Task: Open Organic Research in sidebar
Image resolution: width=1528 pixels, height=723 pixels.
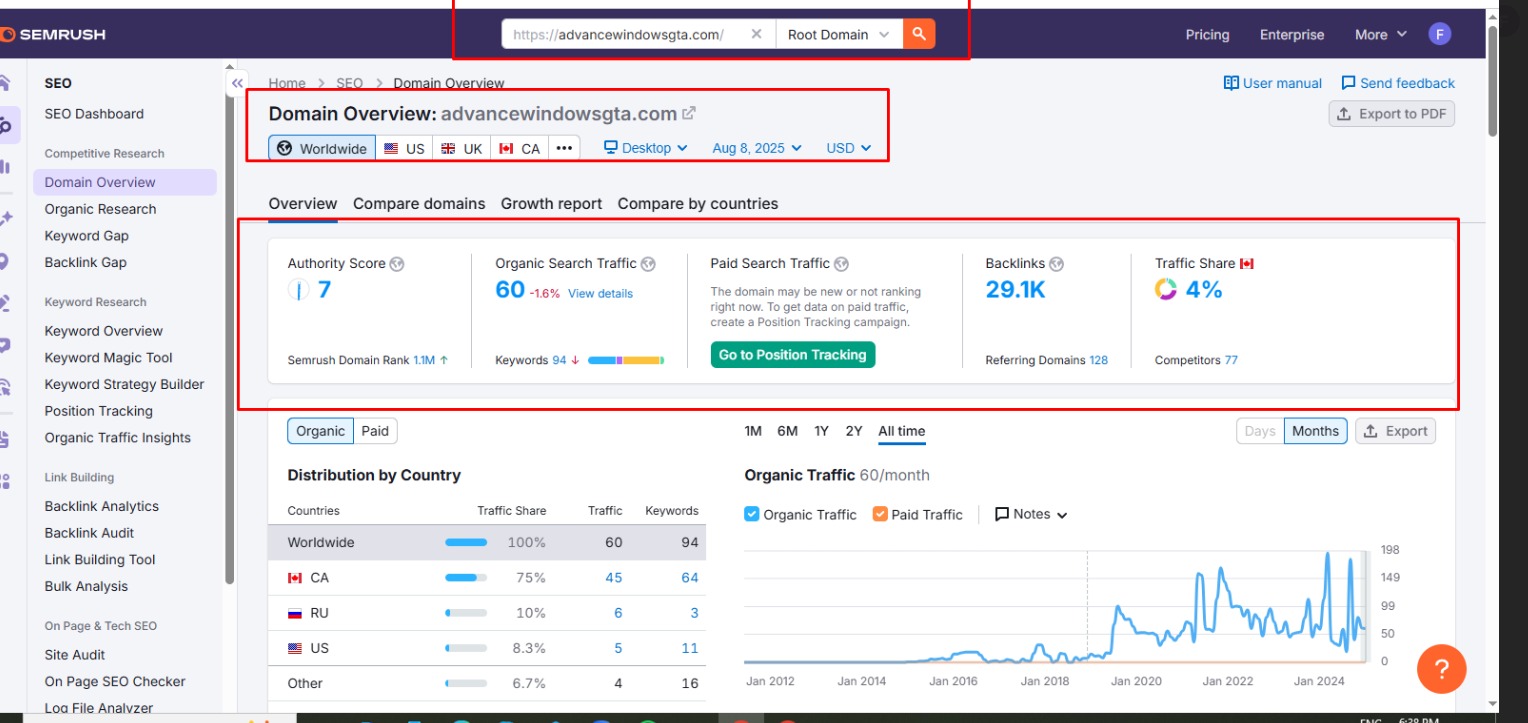Action: [x=100, y=209]
